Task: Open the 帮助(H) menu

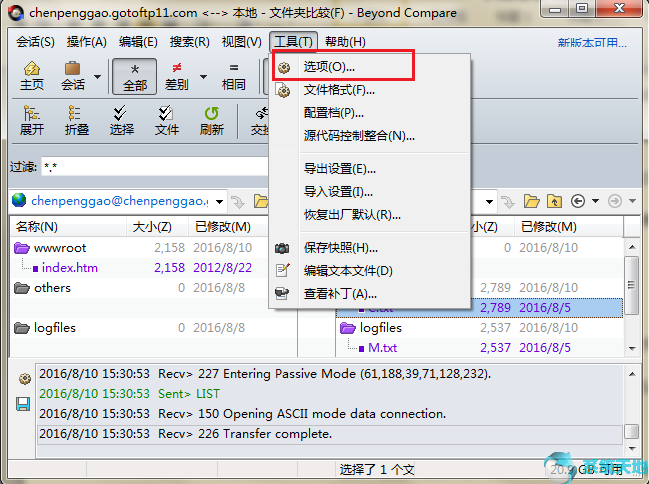Action: pos(345,42)
